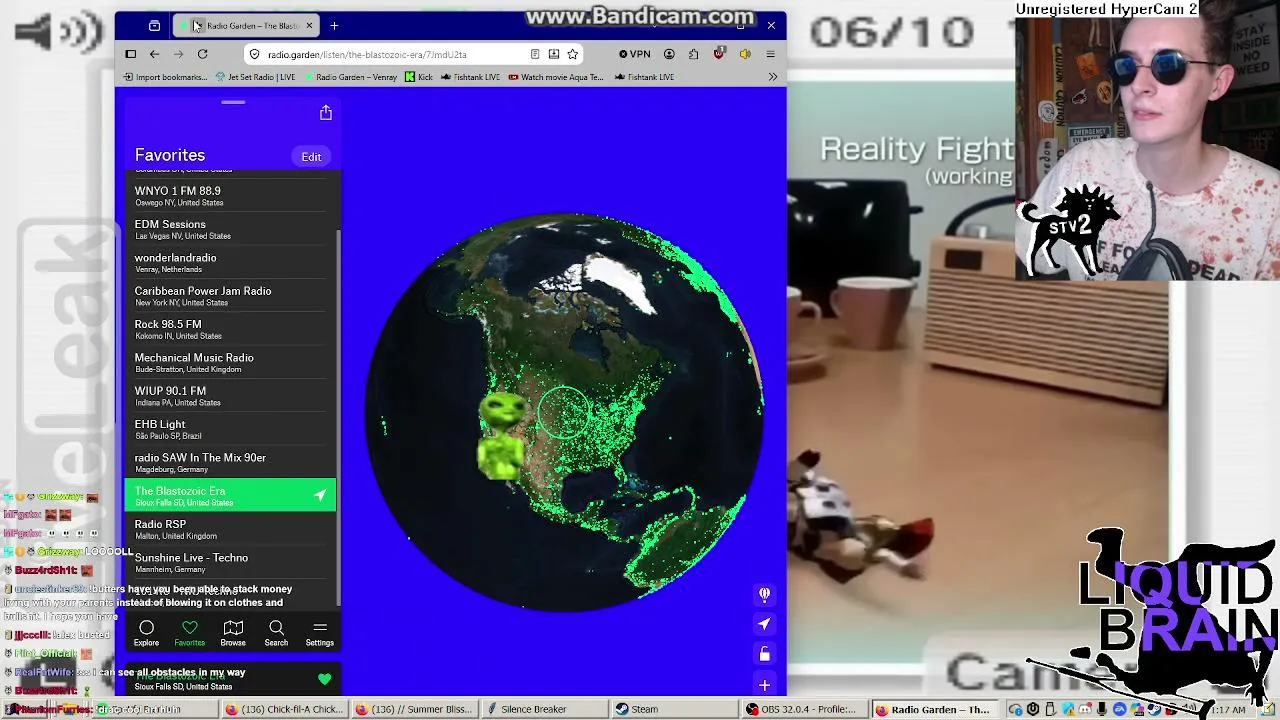Click the green alien on the globe
The width and height of the screenshot is (1280, 720).
[502, 435]
